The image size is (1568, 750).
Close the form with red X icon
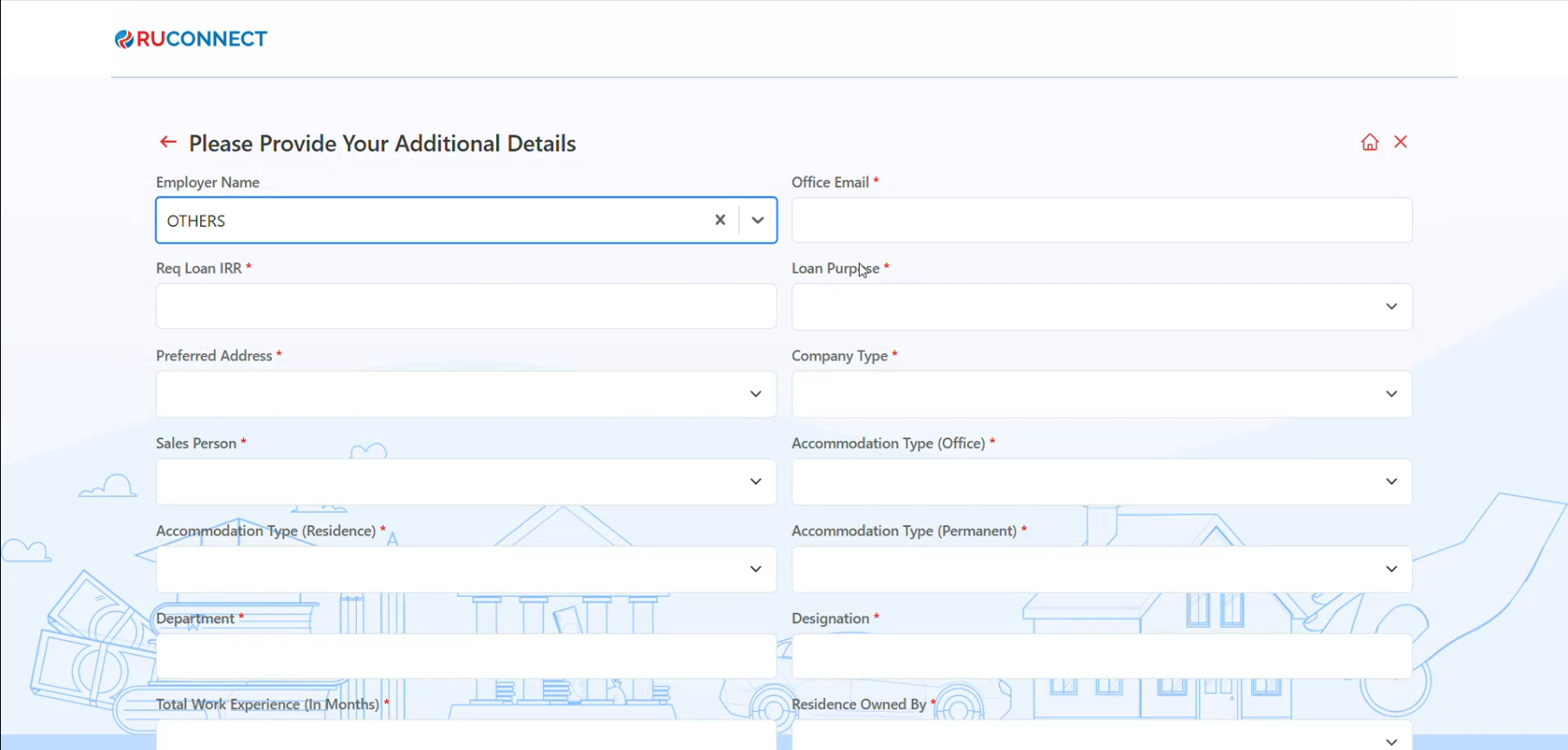point(1400,142)
